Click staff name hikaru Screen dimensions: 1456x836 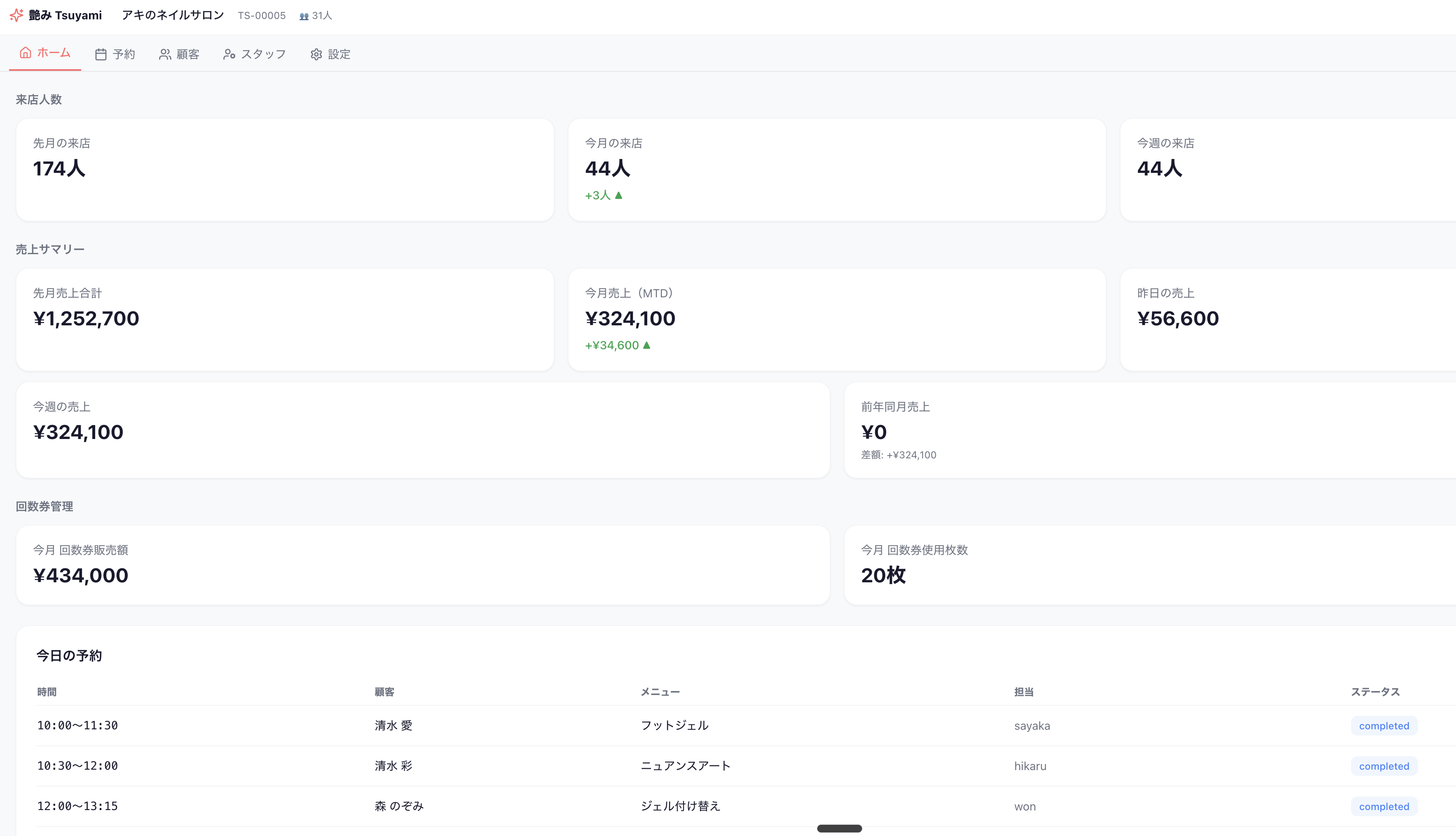1030,766
